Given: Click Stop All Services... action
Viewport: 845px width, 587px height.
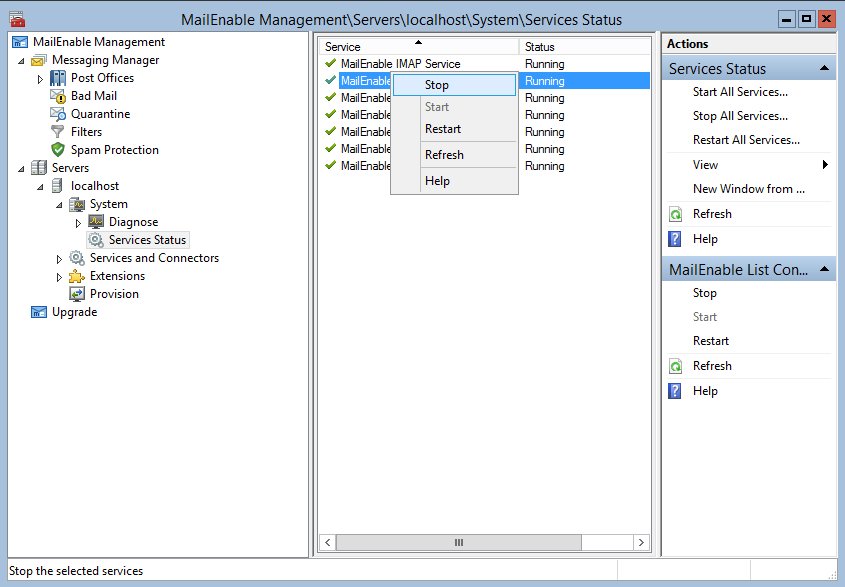Looking at the screenshot, I should click(x=740, y=116).
